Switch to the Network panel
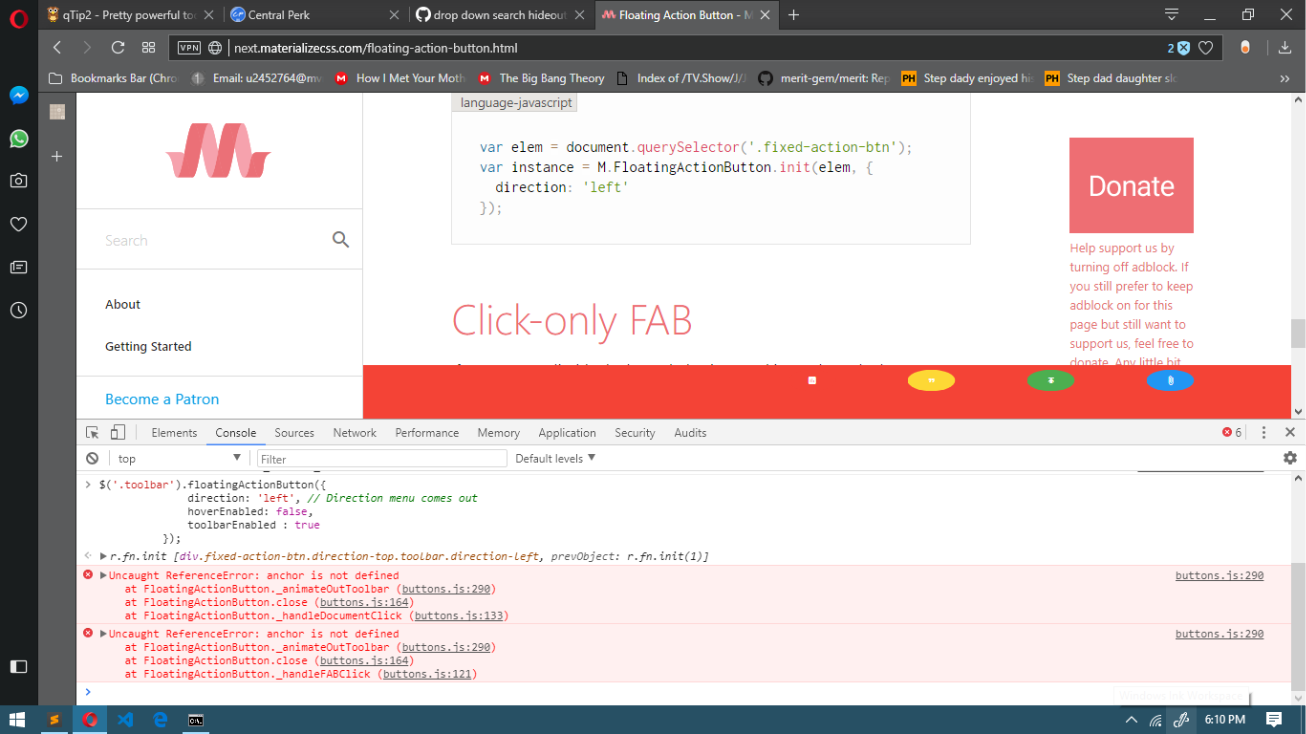The image size is (1306, 734). [354, 432]
